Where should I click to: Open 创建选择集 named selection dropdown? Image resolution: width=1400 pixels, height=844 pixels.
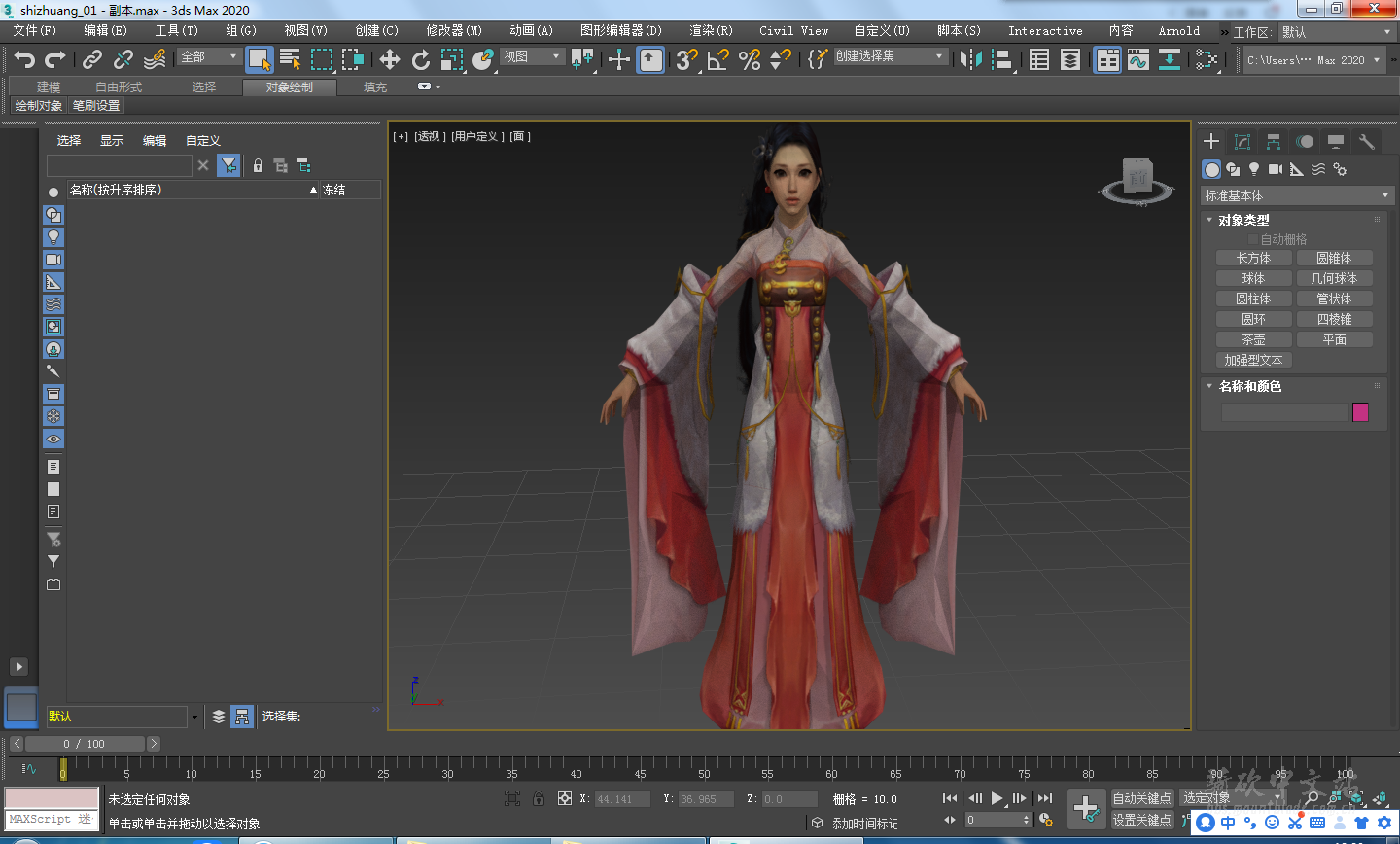point(890,56)
